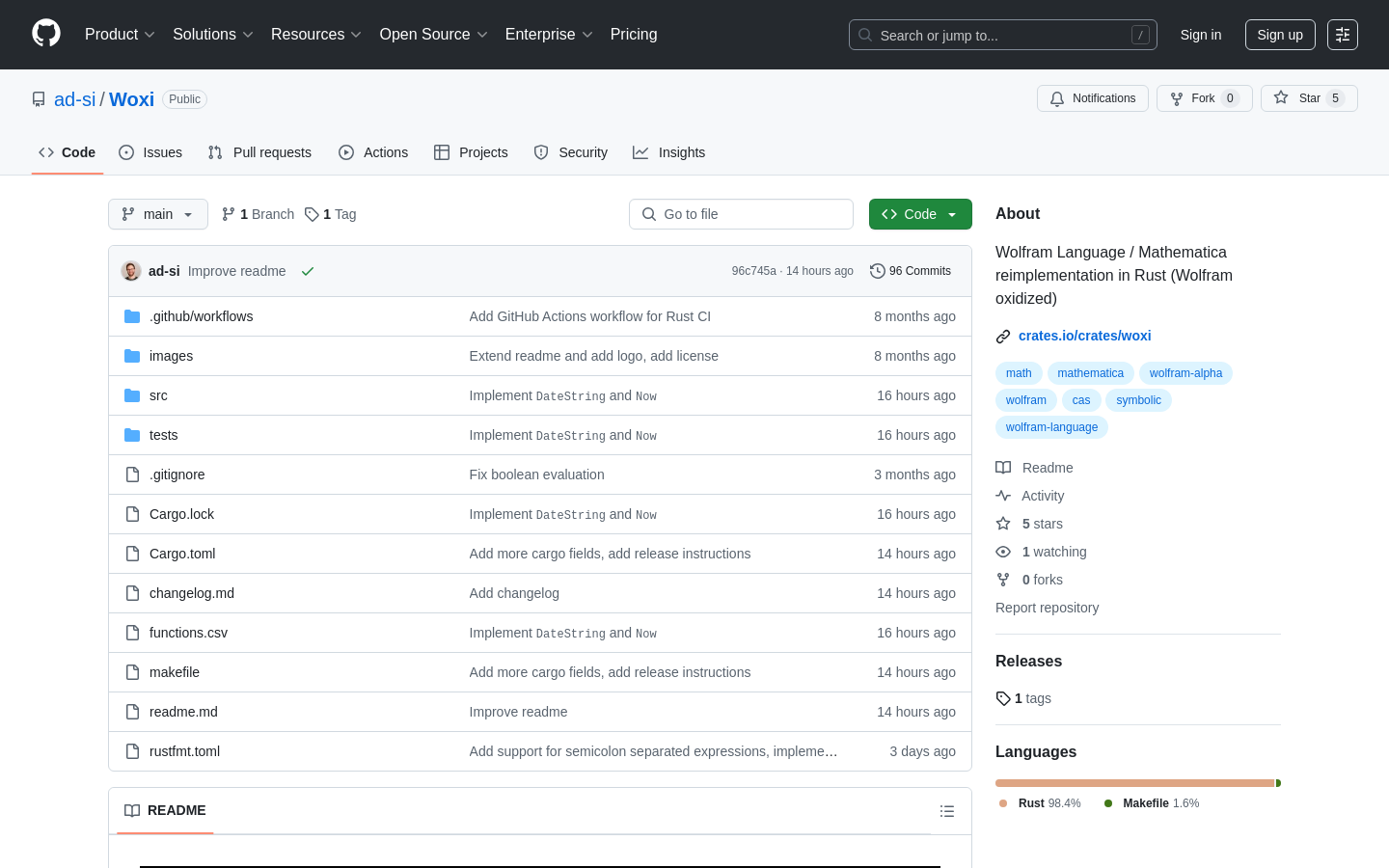Switch to the Actions tab
1389x868 pixels.
(373, 152)
